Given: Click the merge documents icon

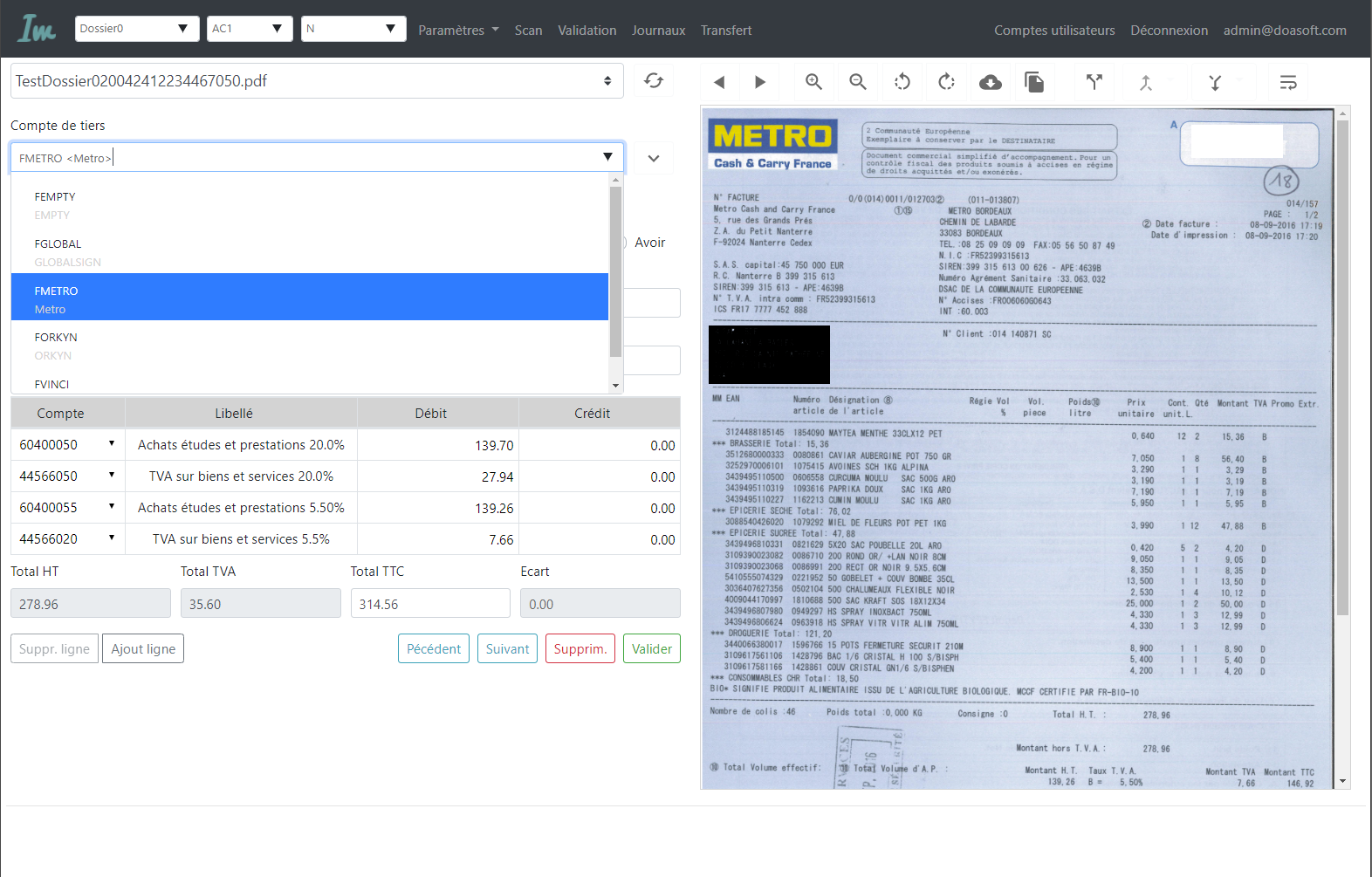Looking at the screenshot, I should (x=1146, y=82).
